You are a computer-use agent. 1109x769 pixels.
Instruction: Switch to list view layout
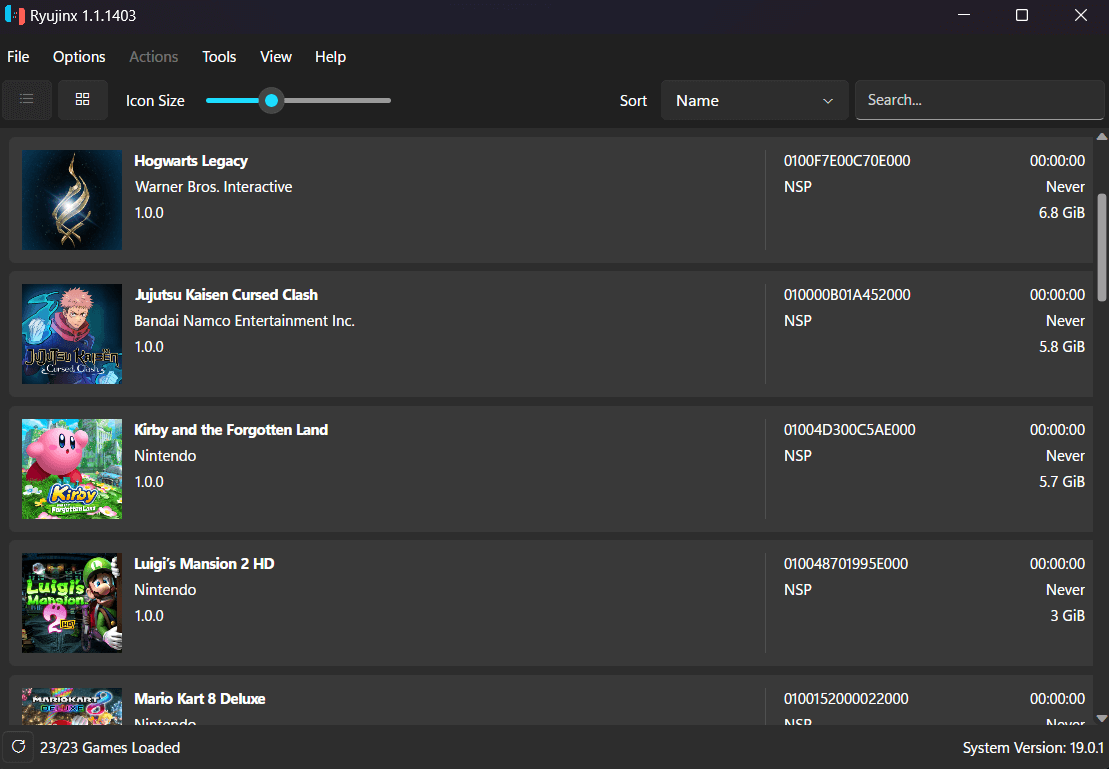[x=27, y=100]
